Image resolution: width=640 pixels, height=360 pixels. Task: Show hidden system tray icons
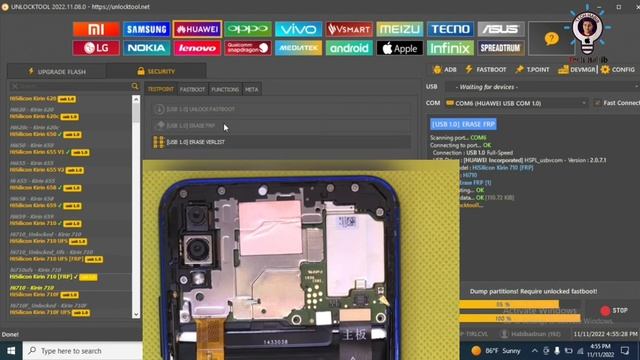(534, 351)
